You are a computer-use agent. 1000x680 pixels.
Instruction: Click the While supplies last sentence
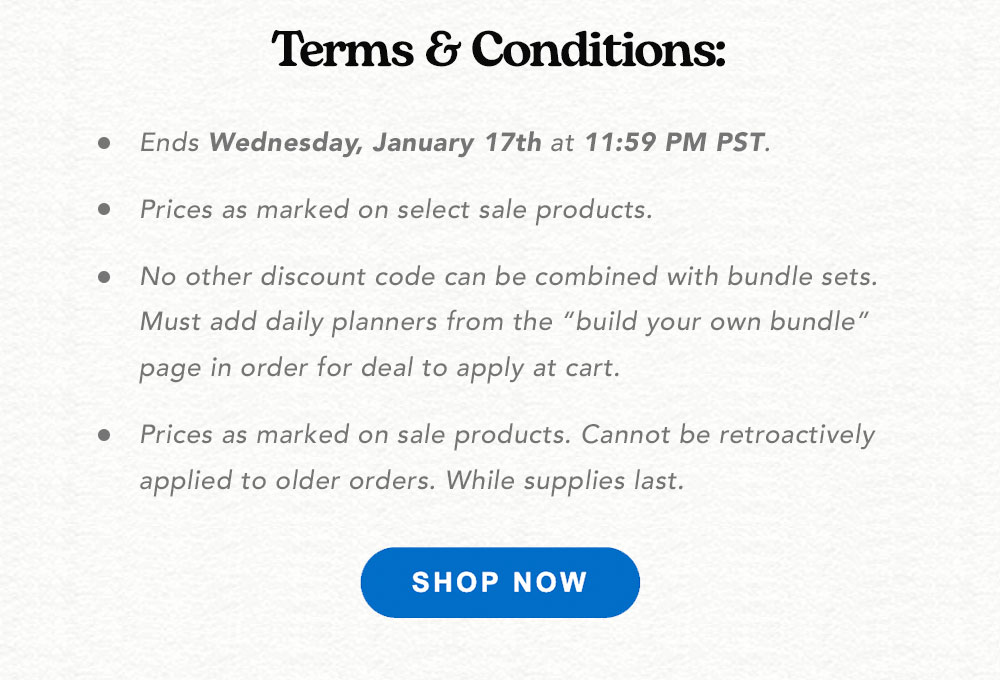[x=565, y=481]
